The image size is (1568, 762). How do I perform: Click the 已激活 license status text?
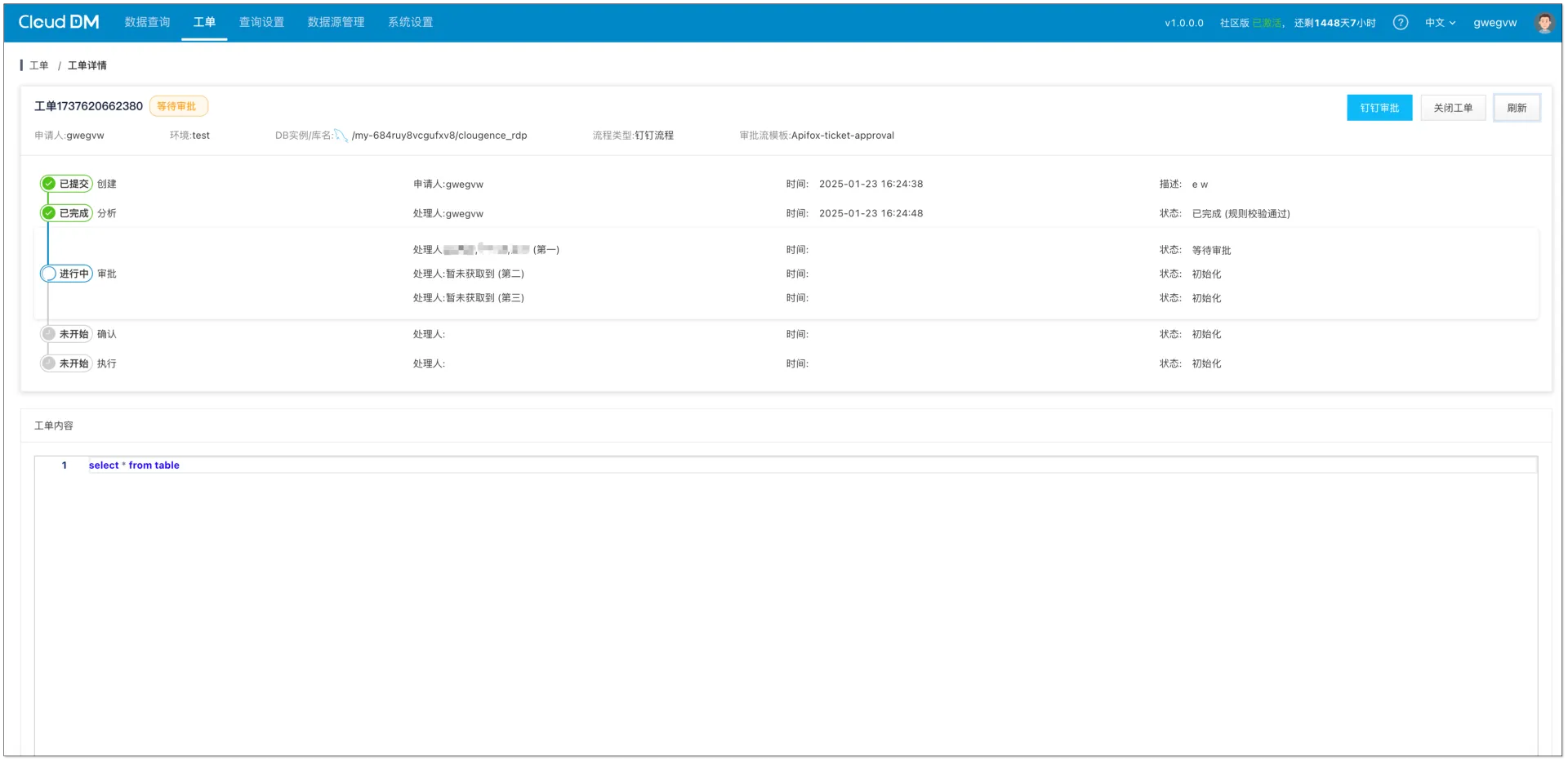(x=1267, y=23)
